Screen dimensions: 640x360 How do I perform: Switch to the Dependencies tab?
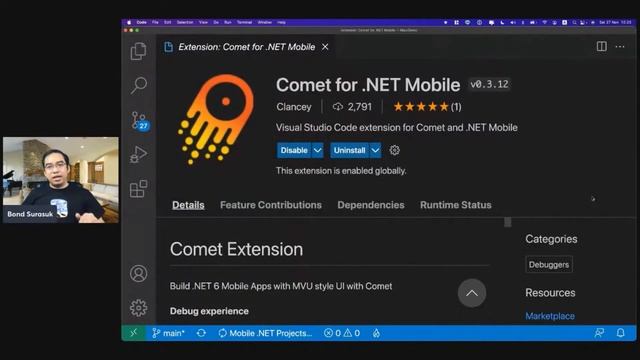tap(371, 205)
